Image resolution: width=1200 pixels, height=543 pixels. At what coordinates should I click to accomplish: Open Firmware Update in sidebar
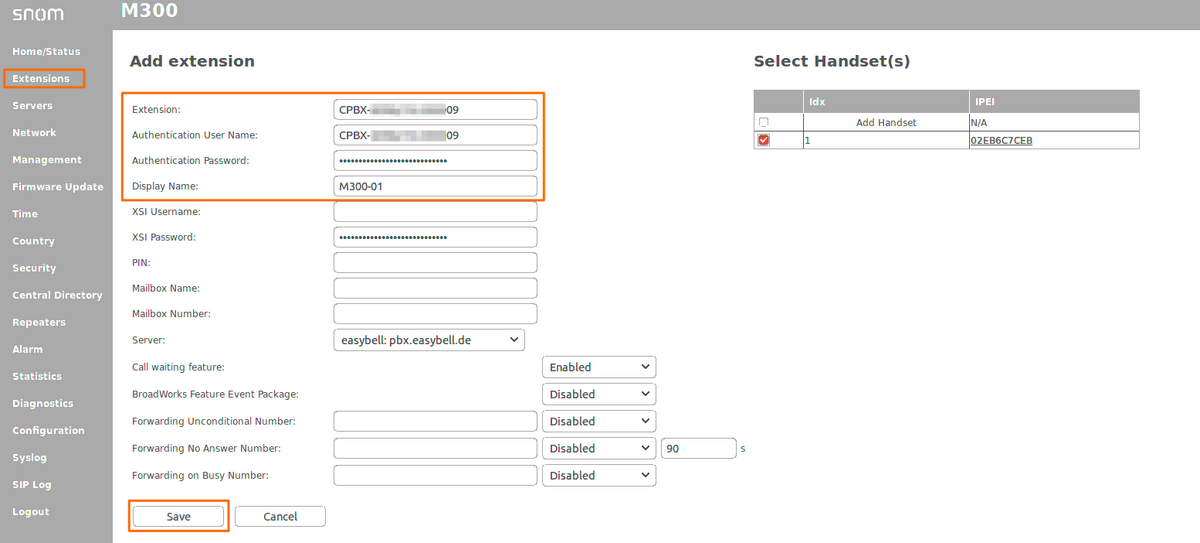click(x=58, y=187)
